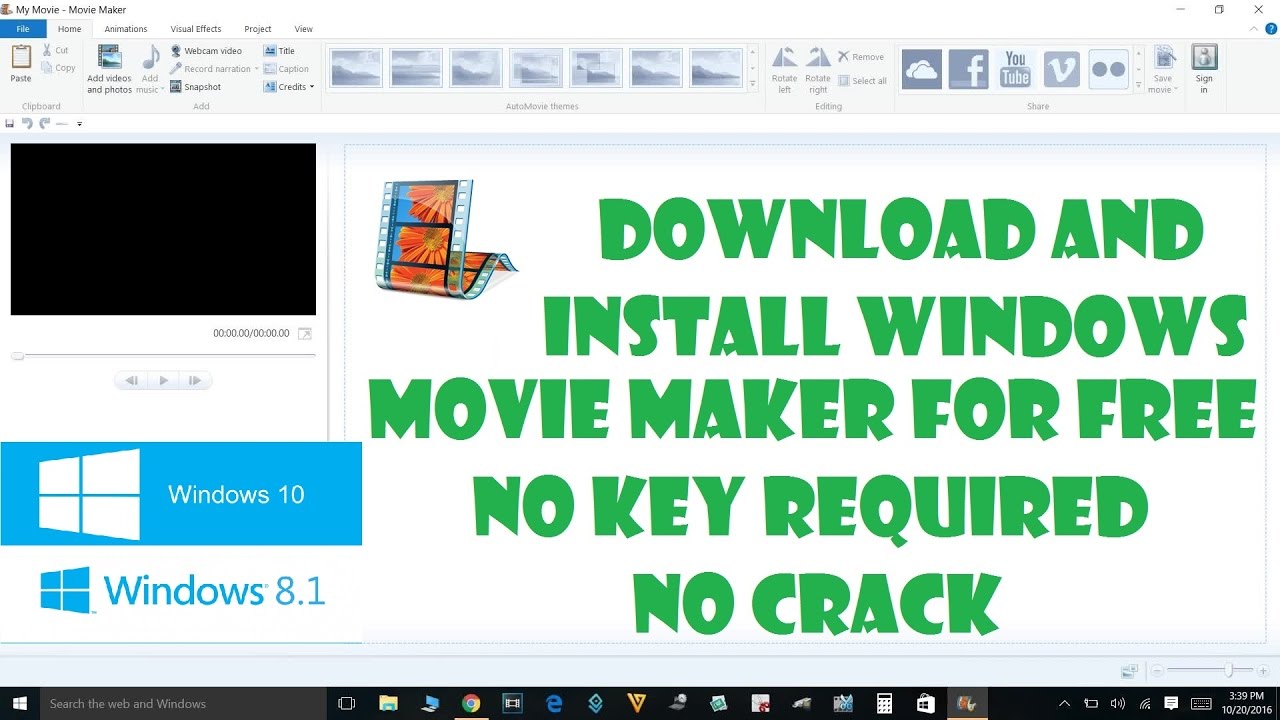The width and height of the screenshot is (1280, 720).
Task: Take a Snapshot of the preview
Action: [x=196, y=87]
